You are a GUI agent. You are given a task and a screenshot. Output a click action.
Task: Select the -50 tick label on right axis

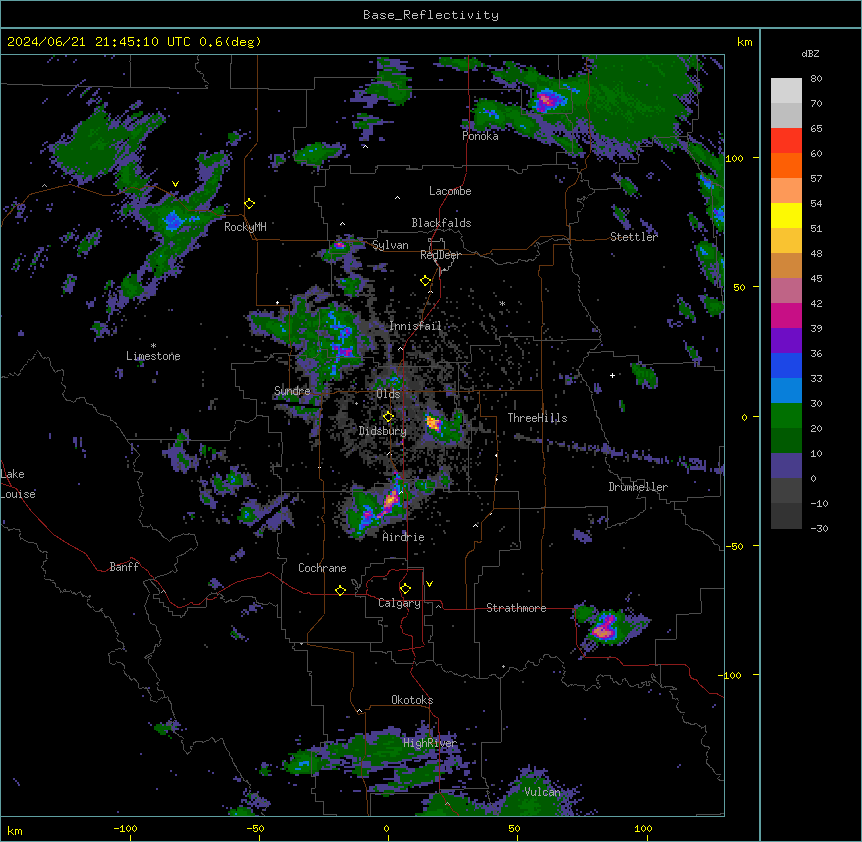pos(734,546)
